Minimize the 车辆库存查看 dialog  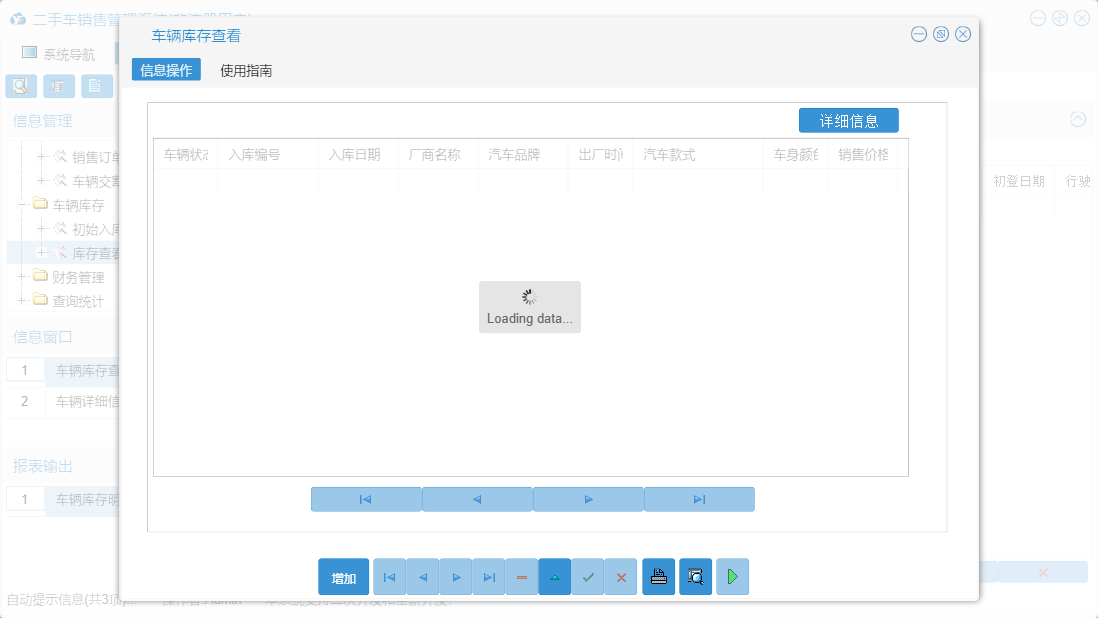point(919,34)
